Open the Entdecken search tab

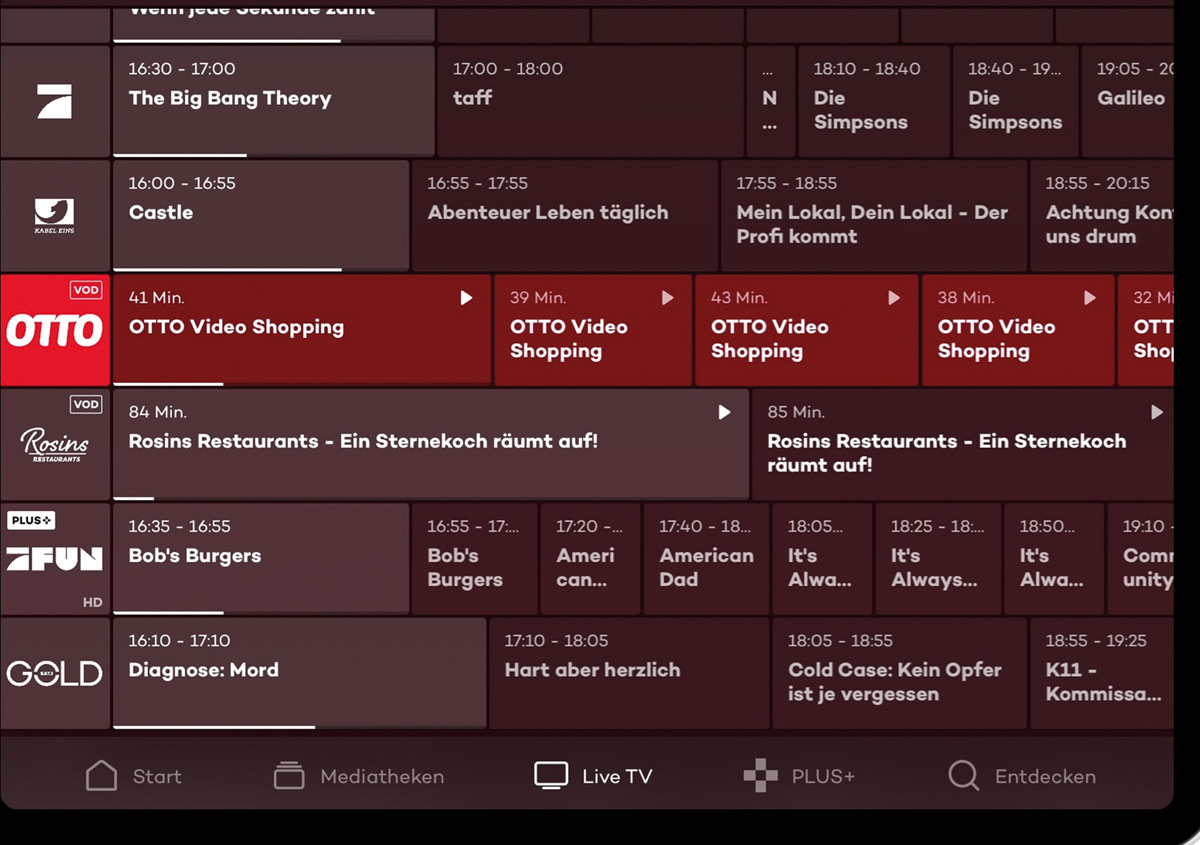click(x=1022, y=776)
